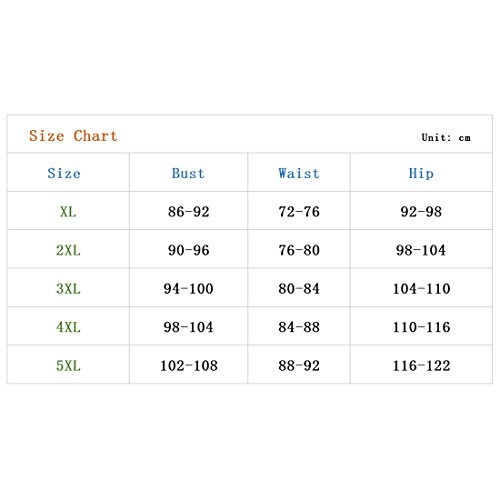Select the XL bust value 86-92
This screenshot has height=500, width=500.
[x=189, y=212]
